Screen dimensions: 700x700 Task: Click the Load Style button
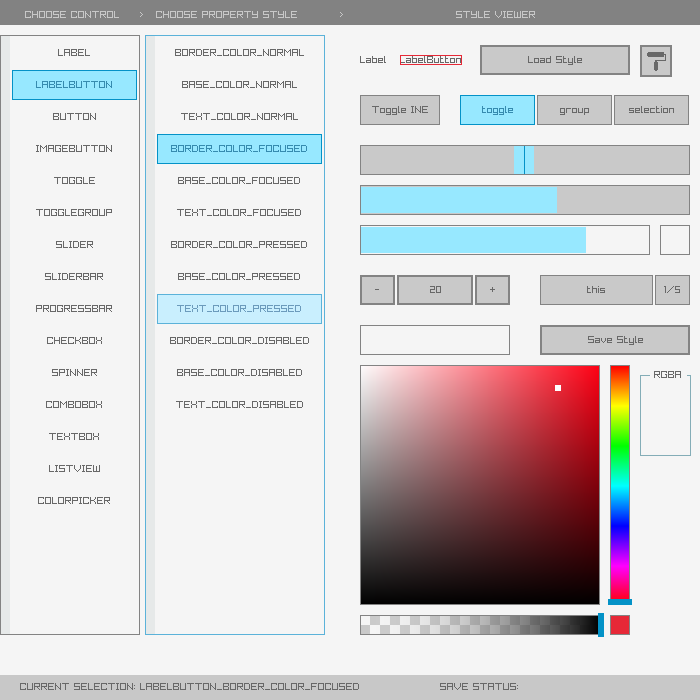554,60
